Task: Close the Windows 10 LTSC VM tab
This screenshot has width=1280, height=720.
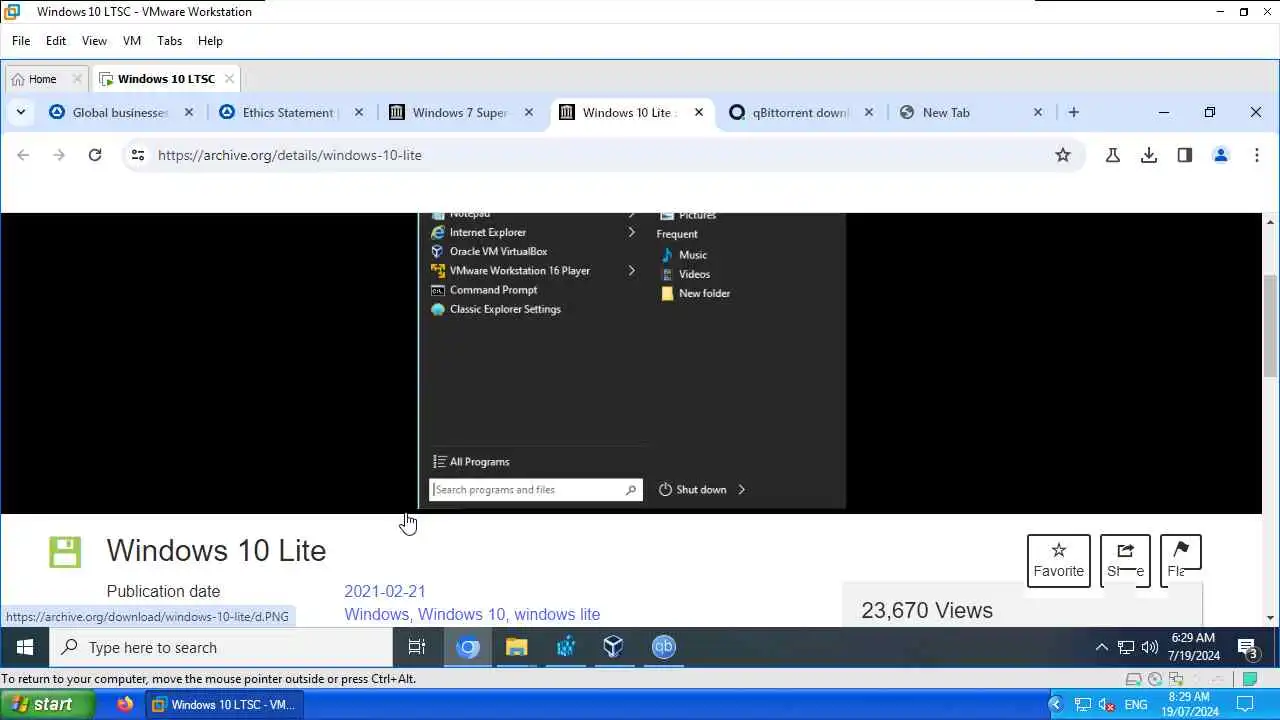Action: (229, 79)
